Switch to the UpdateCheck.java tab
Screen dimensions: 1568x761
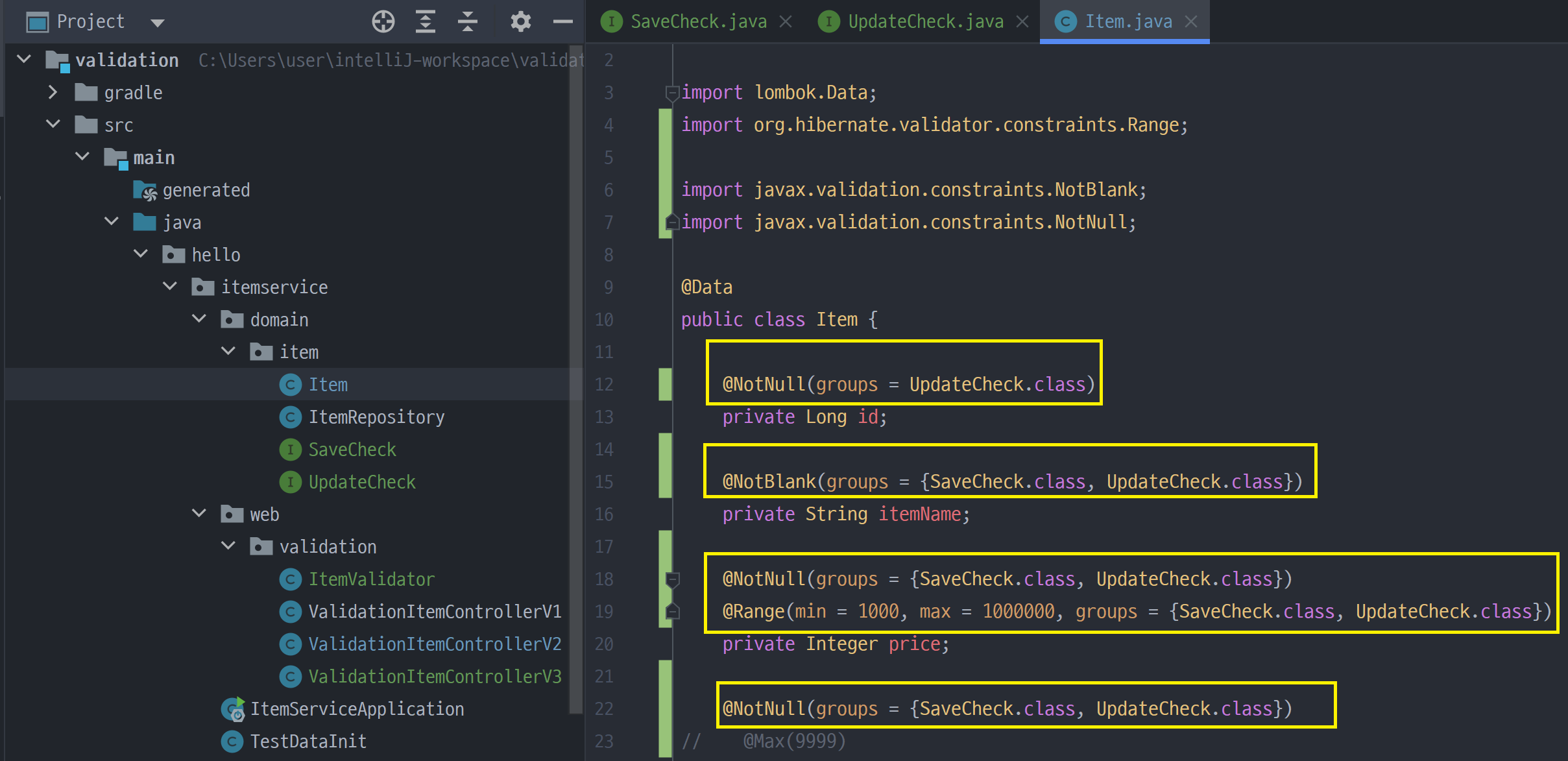coord(925,21)
